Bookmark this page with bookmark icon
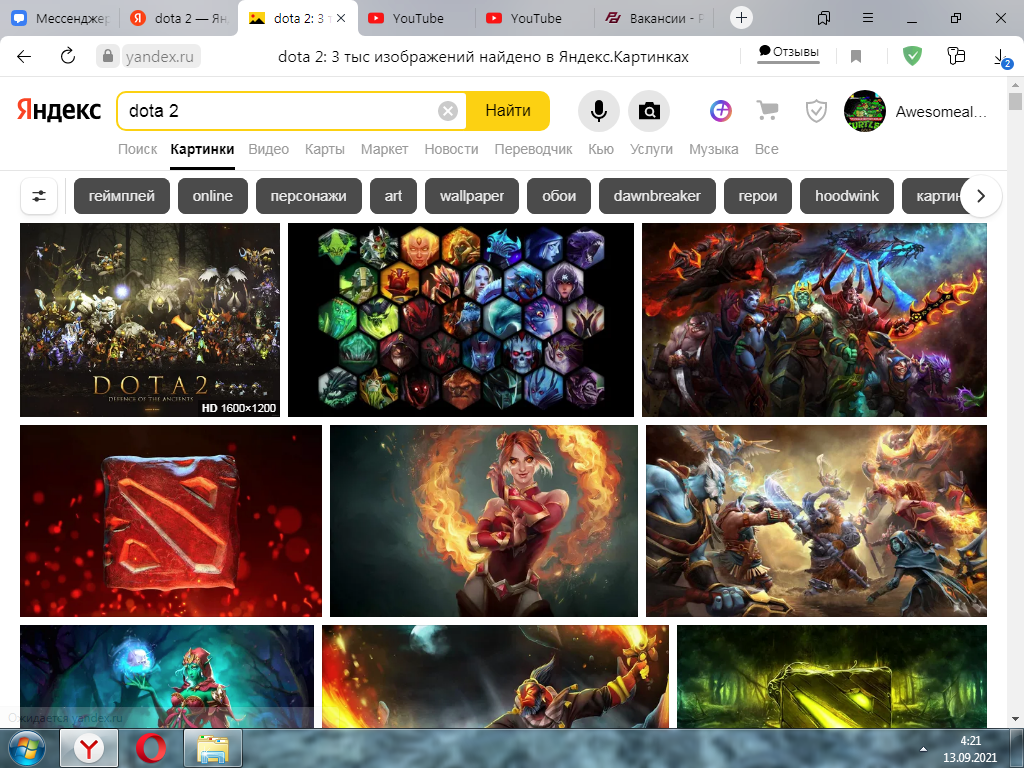The width and height of the screenshot is (1024, 768). [x=856, y=57]
